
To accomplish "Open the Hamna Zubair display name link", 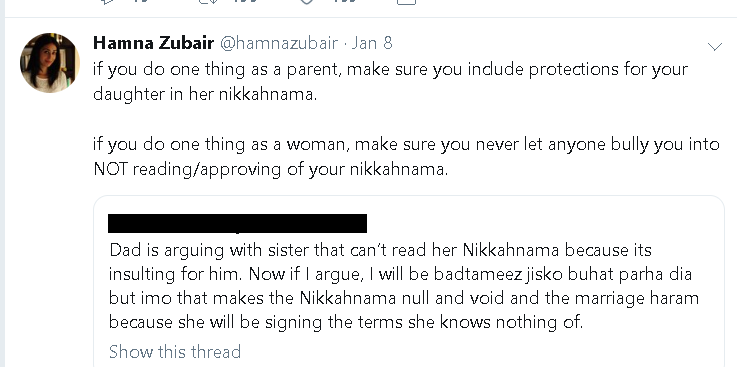I will click(x=154, y=43).
